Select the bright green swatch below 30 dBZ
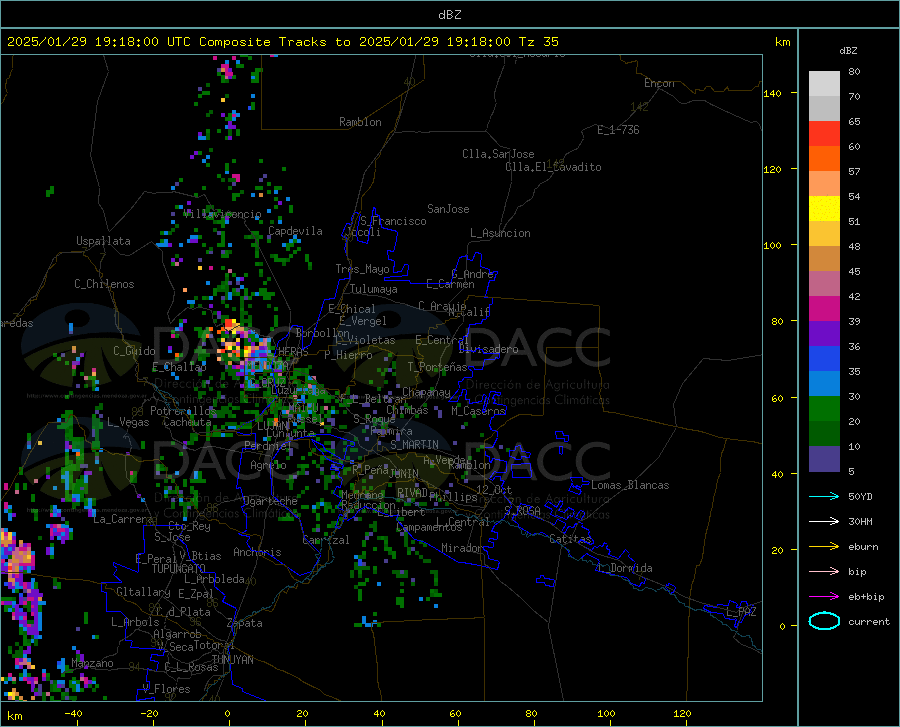The width and height of the screenshot is (900, 727). click(824, 409)
